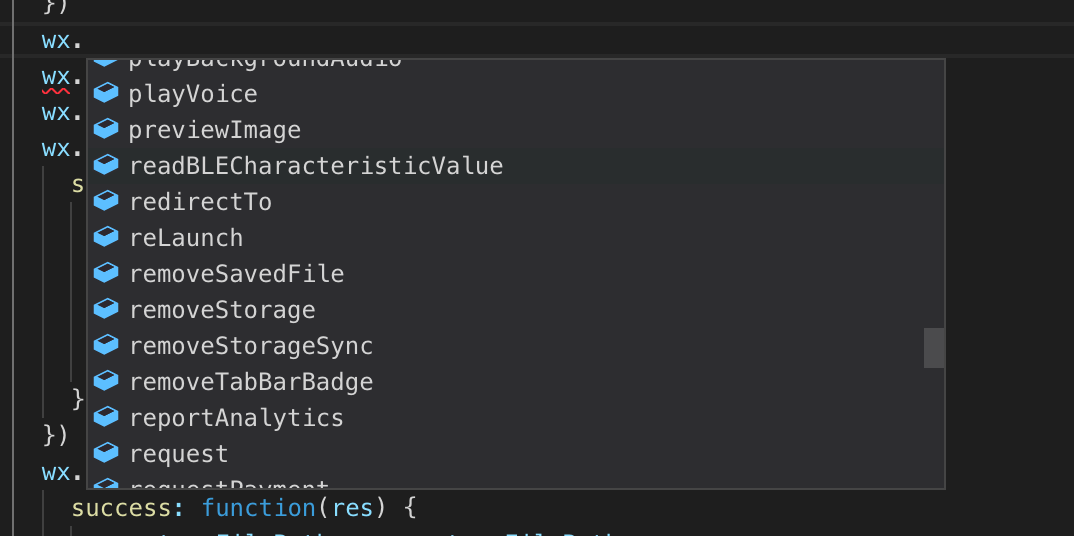Choose the request completion entry
This screenshot has width=1074, height=536.
(179, 454)
